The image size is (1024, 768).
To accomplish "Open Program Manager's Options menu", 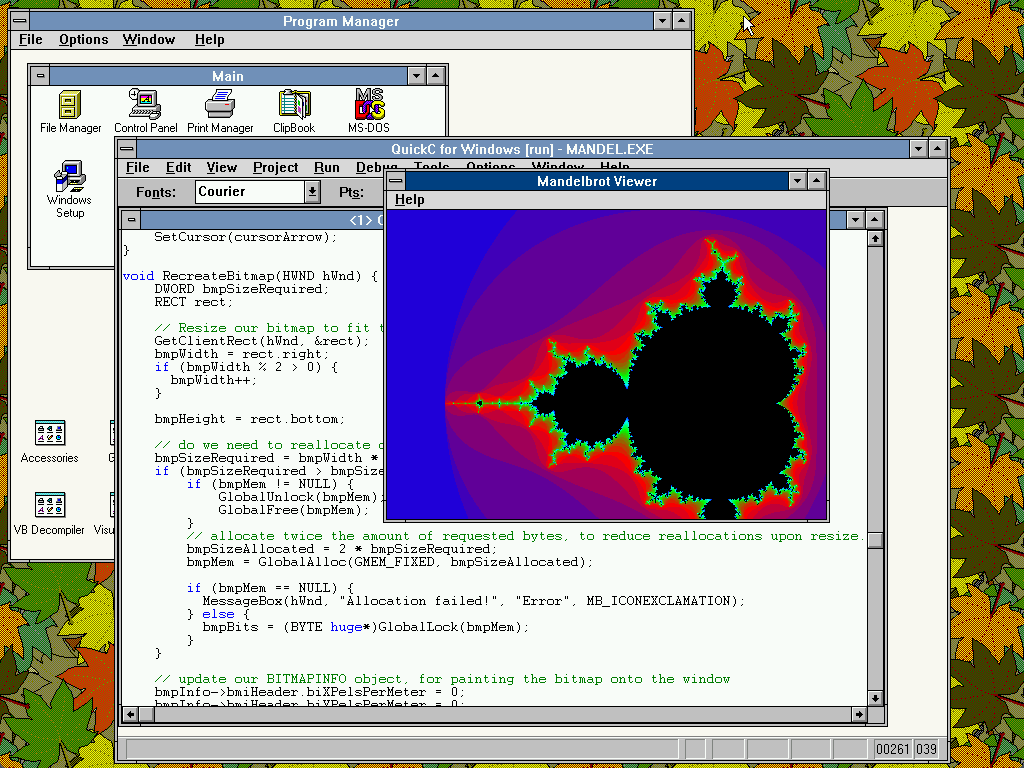I will point(84,40).
